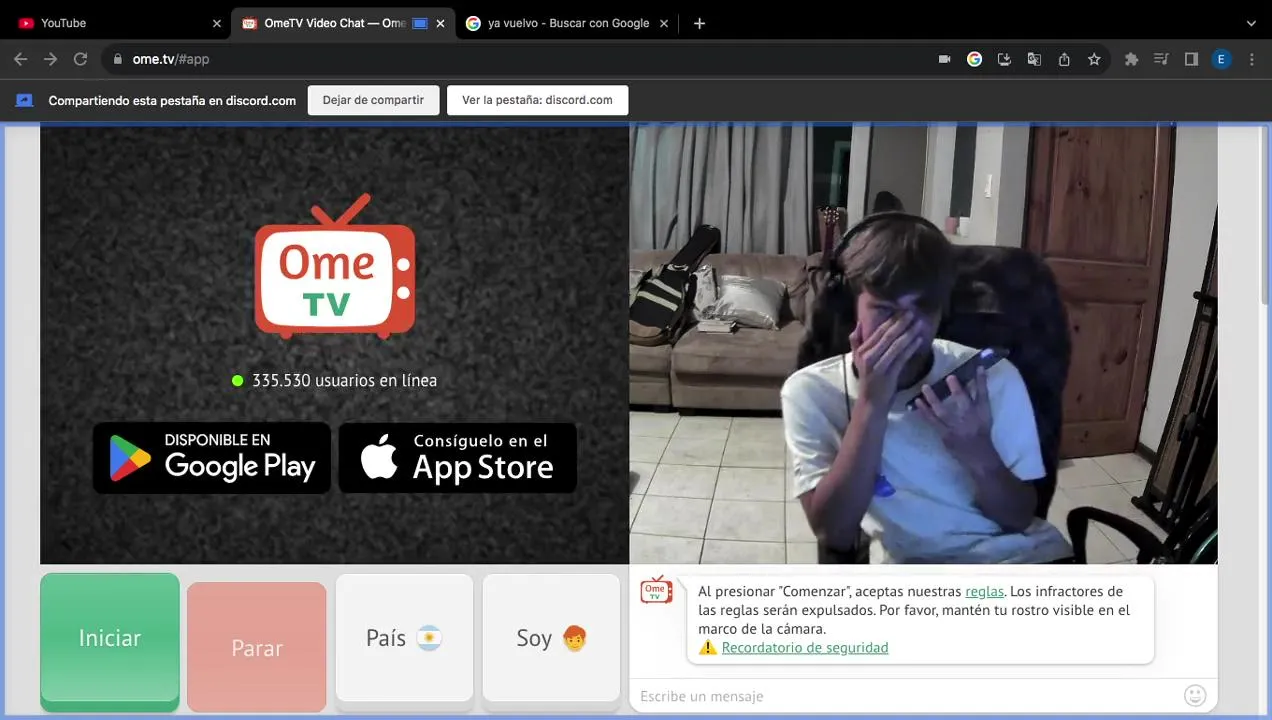This screenshot has height=720, width=1272.
Task: Translate this page icon
Action: click(x=1034, y=59)
